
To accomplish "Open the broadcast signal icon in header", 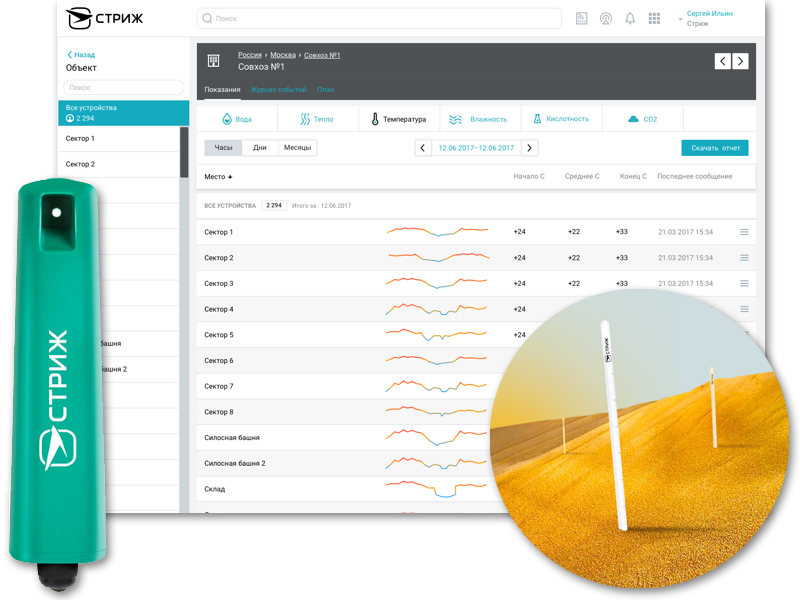I will point(606,18).
